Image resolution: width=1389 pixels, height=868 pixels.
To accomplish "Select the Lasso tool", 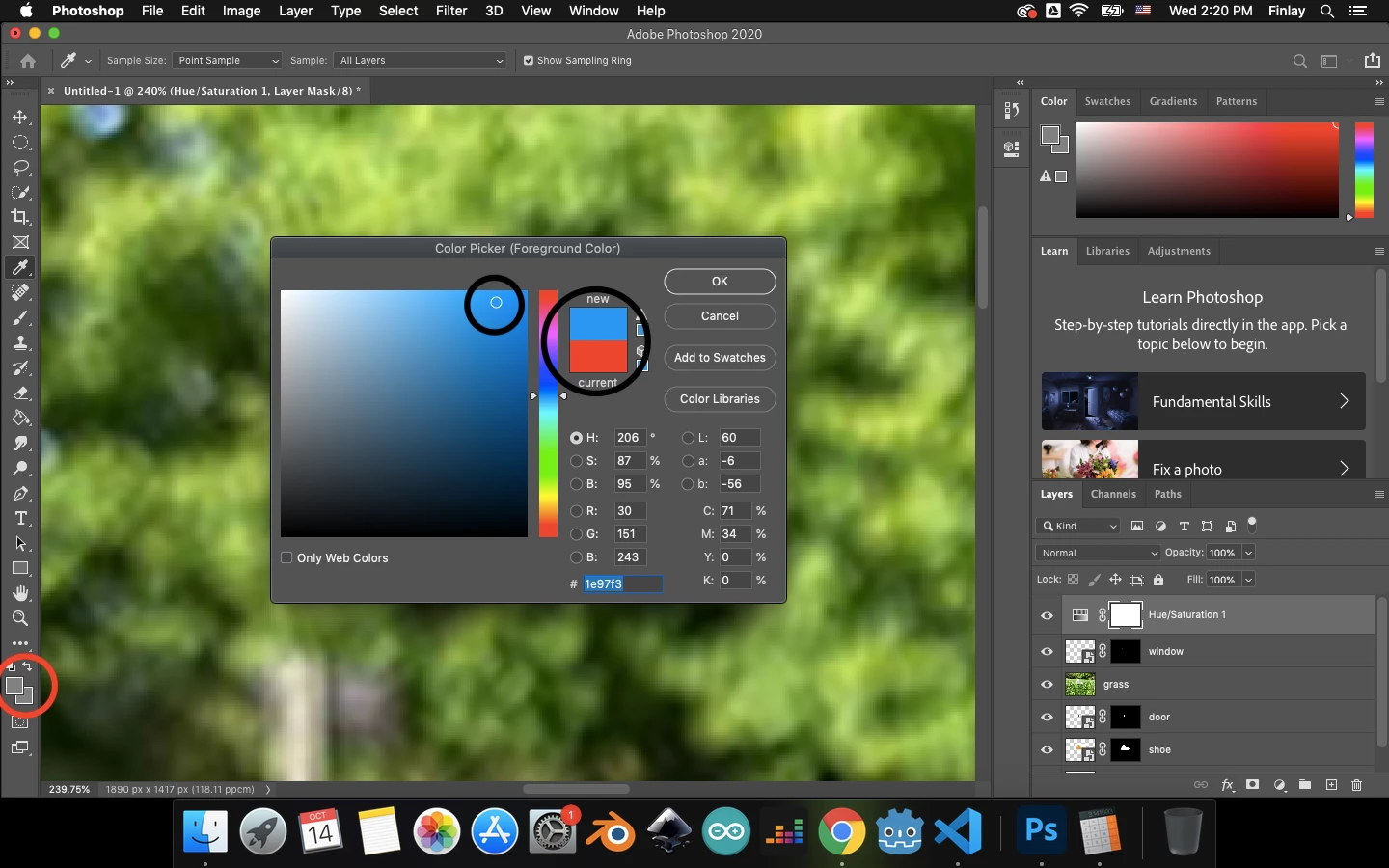I will click(20, 167).
